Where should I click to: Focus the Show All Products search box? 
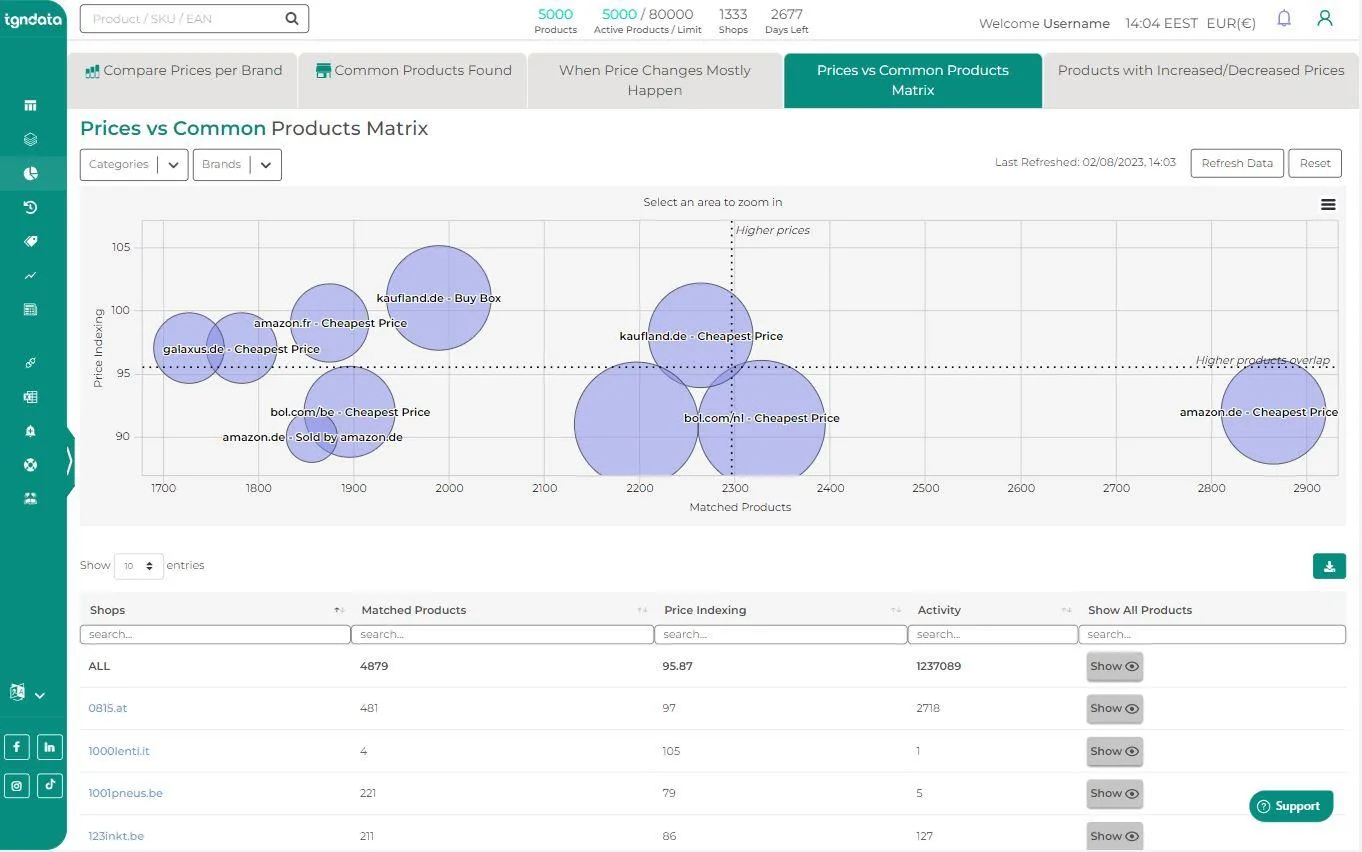pyautogui.click(x=1212, y=634)
